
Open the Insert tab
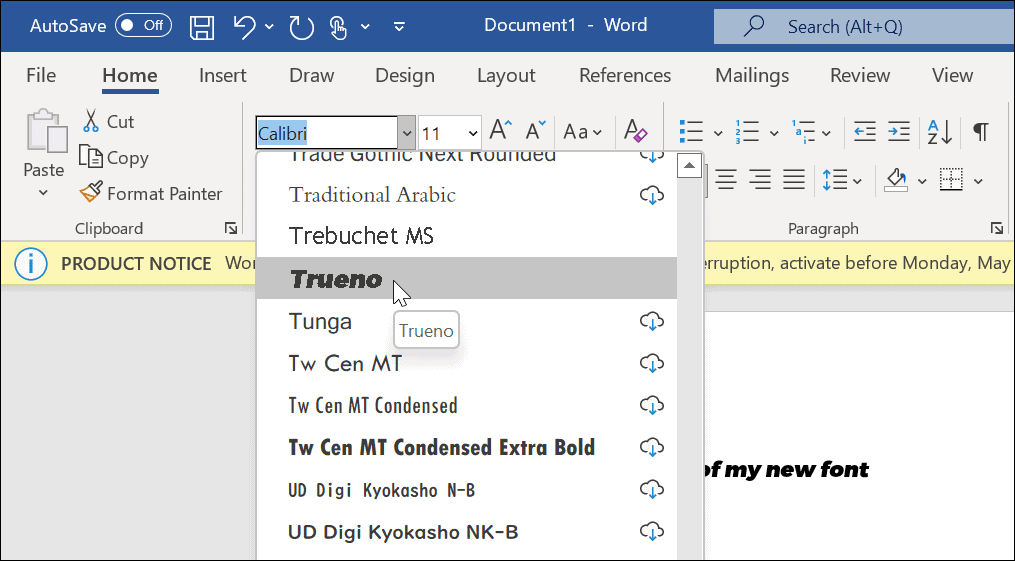click(x=223, y=76)
